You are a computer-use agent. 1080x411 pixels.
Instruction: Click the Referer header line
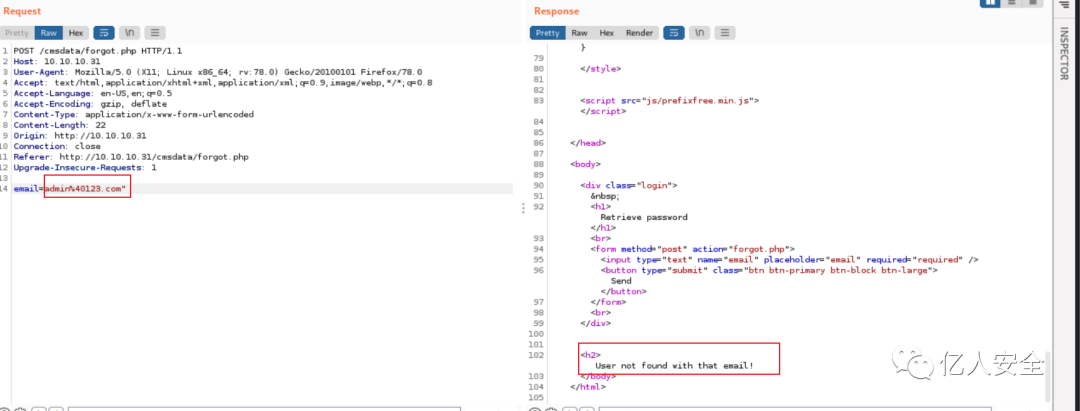coord(131,157)
